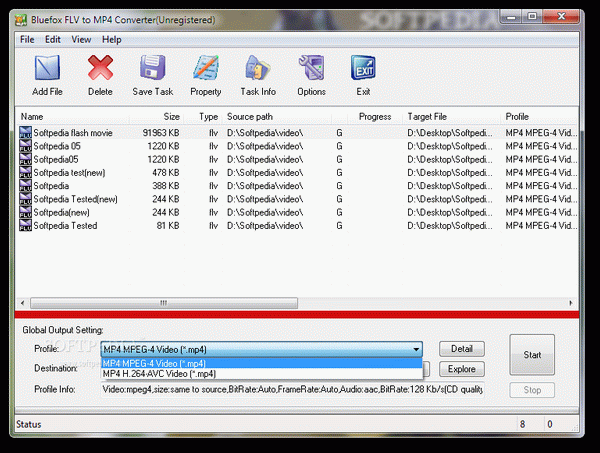Open the File menu
Screen dimensions: 600x453
tap(27, 39)
